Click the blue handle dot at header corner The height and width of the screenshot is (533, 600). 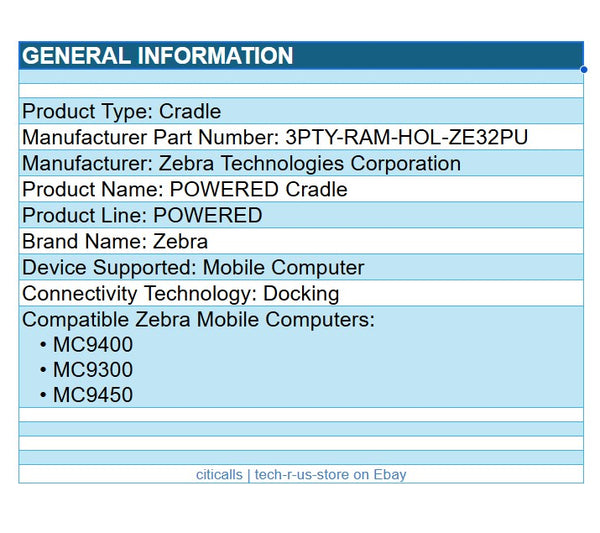coord(584,69)
